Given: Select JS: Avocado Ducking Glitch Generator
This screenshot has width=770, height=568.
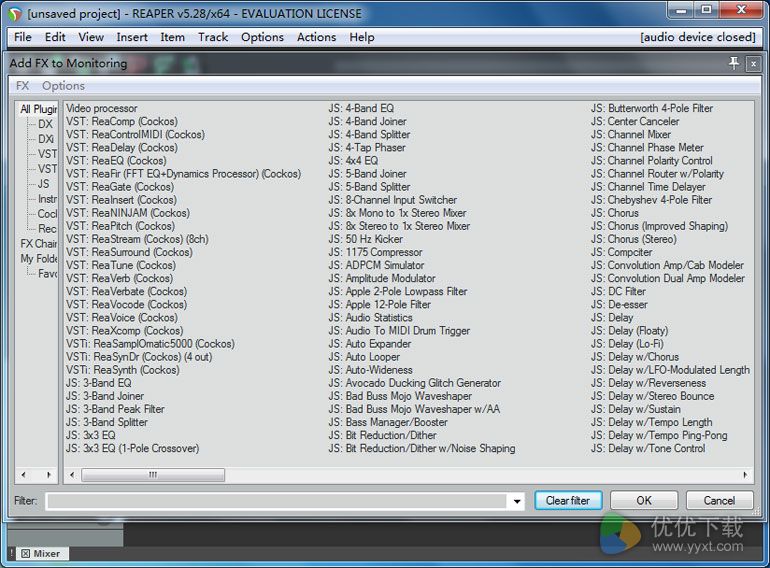Looking at the screenshot, I should (x=415, y=383).
